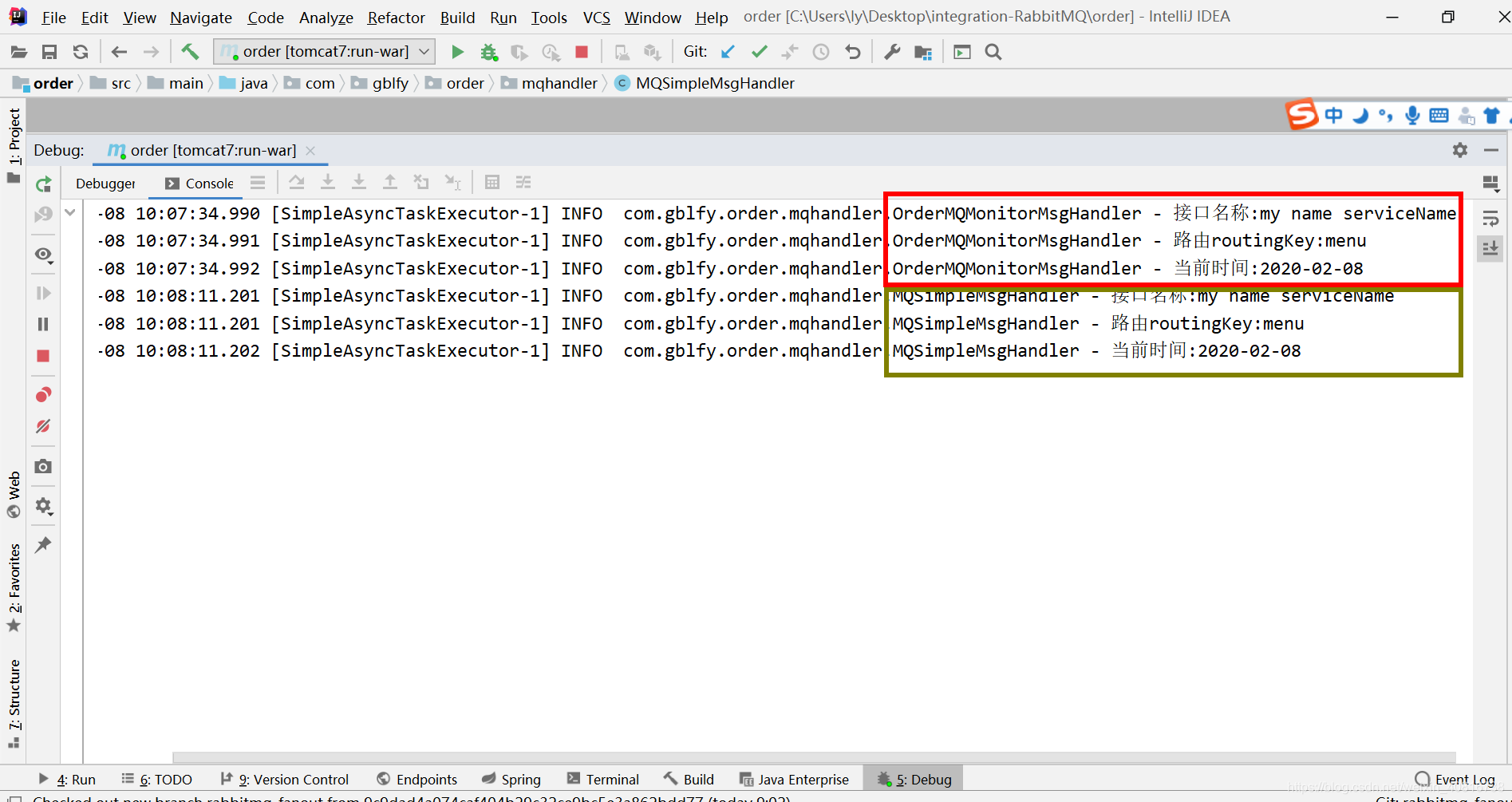Click the Step Over icon
Screen dimensions: 1512x802
297,183
